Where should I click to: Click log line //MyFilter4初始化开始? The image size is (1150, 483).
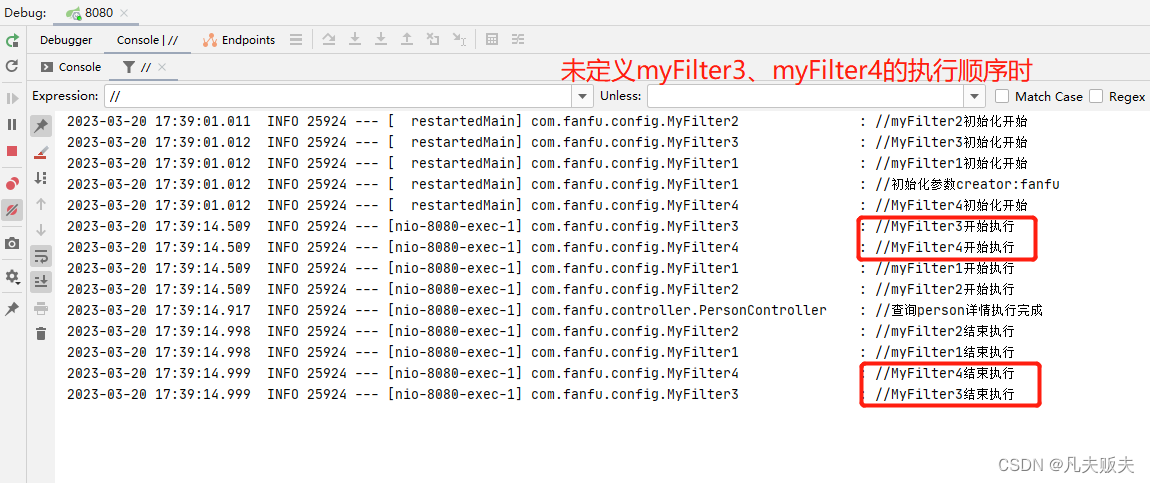point(952,204)
